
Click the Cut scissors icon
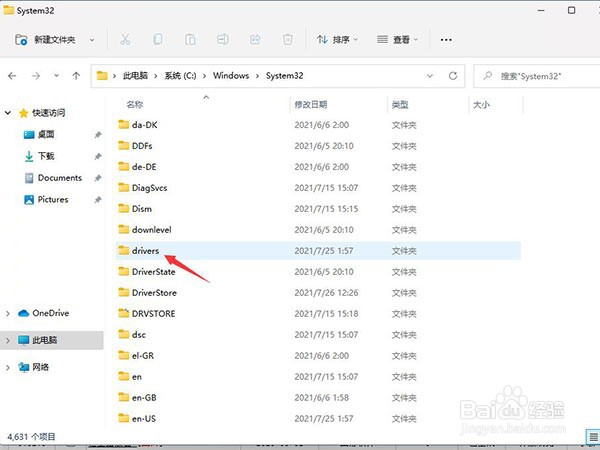tap(125, 39)
